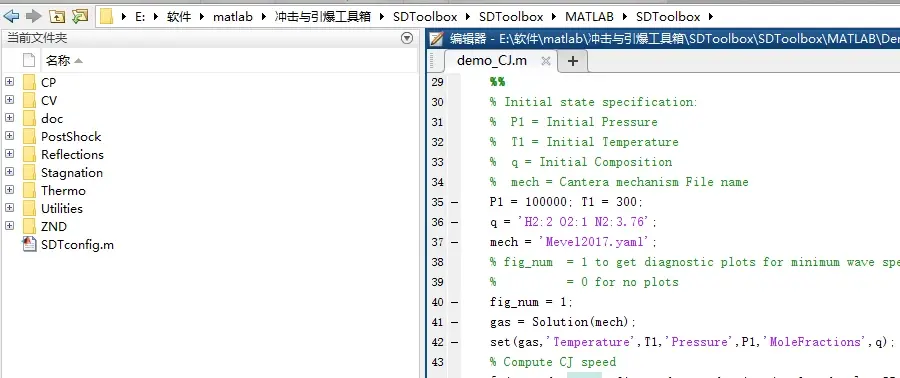Set breakpoint on line 36

[x=454, y=222]
